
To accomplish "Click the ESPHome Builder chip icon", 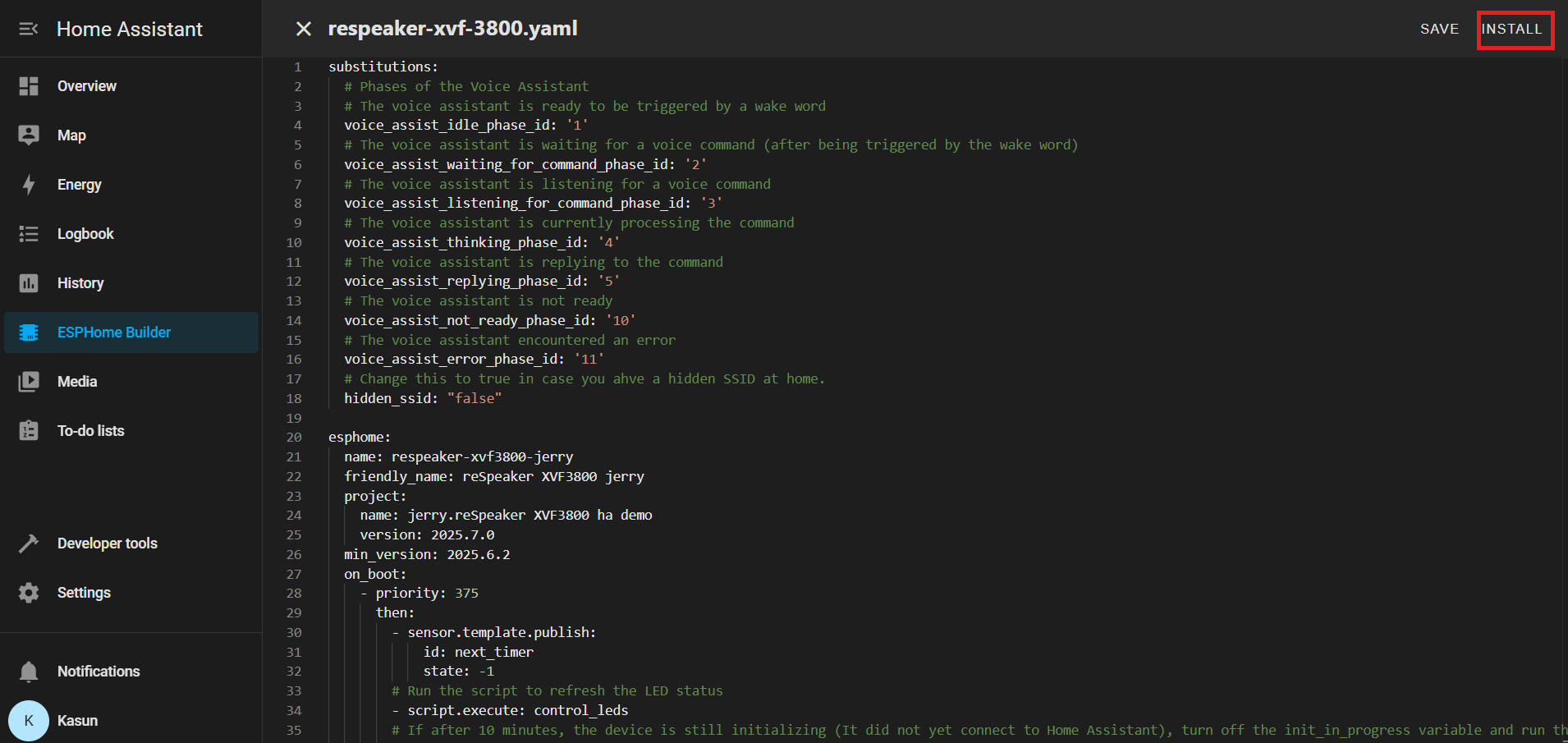I will coord(29,333).
